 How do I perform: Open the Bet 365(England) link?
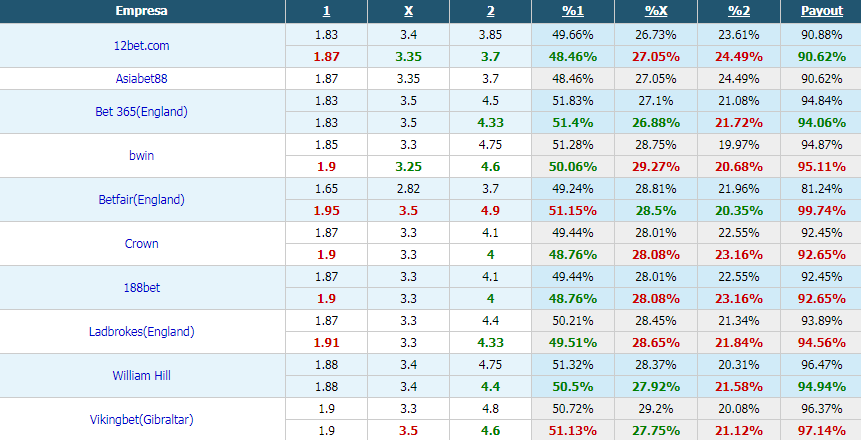(x=142, y=112)
